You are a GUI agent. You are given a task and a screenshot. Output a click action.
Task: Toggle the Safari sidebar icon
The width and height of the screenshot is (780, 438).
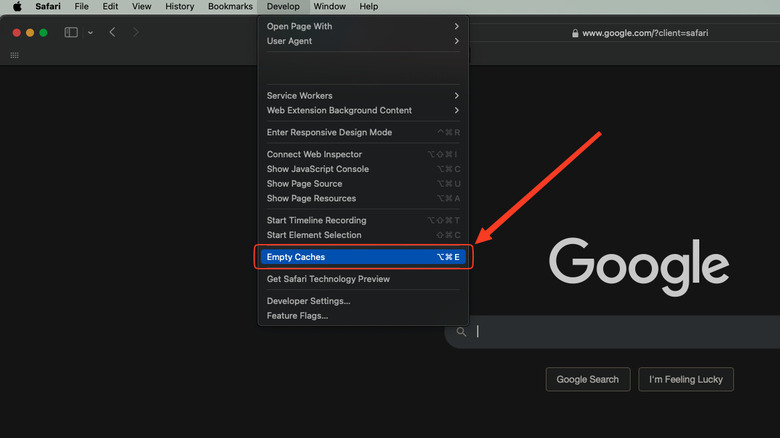(71, 32)
